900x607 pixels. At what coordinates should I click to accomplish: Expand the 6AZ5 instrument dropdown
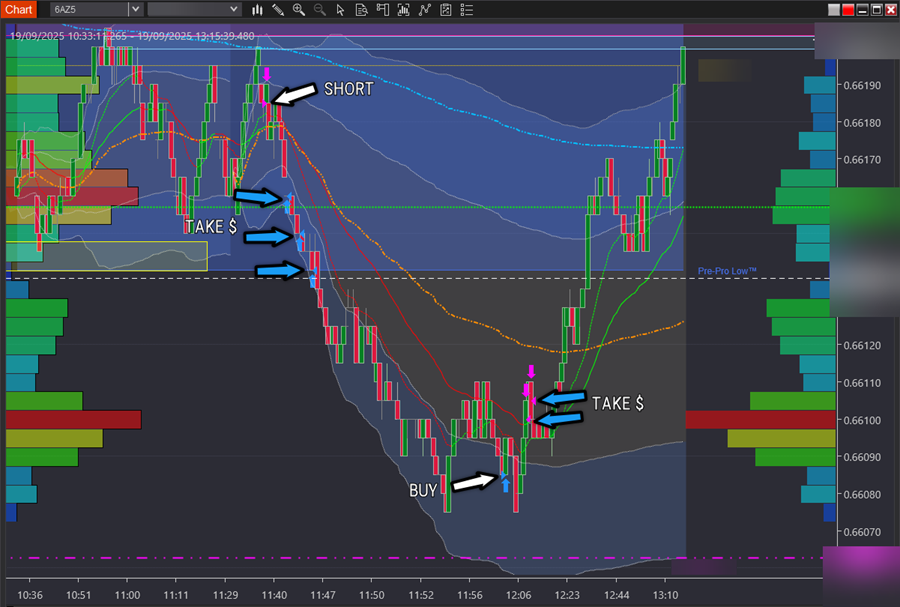(134, 9)
